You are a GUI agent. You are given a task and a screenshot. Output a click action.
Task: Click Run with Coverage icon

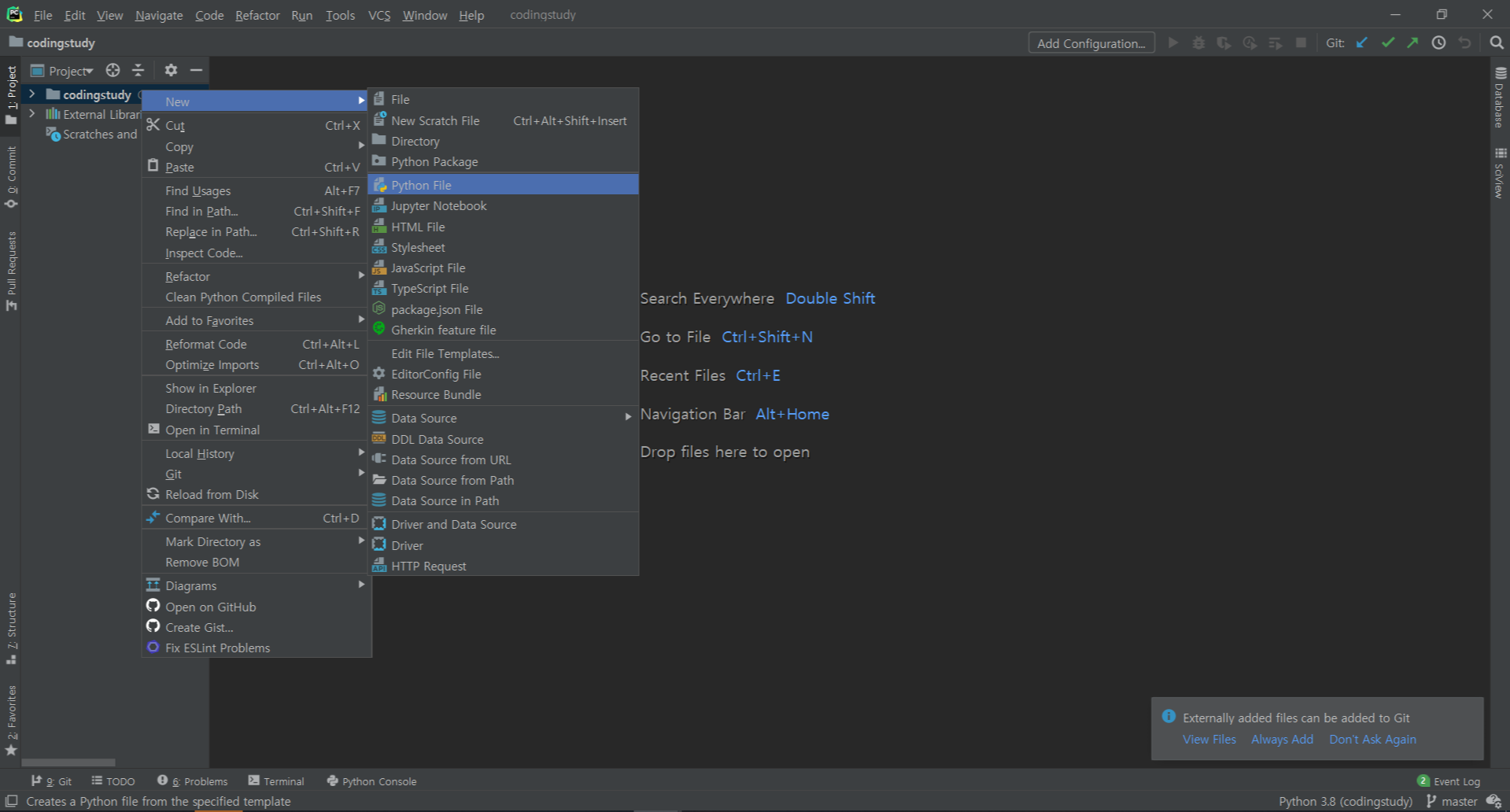[1224, 42]
